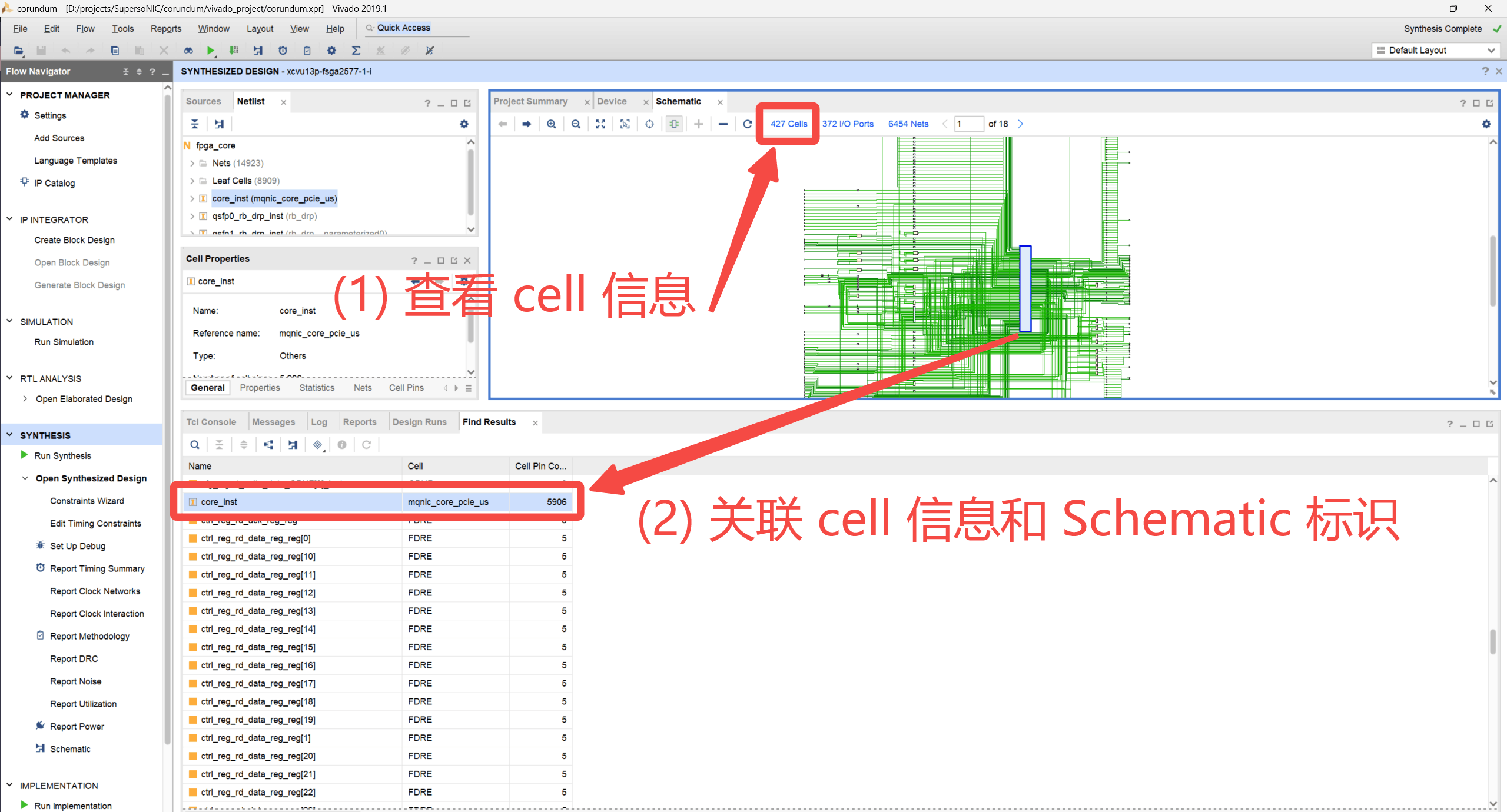This screenshot has height=812, width=1507.
Task: Close the Find Results tab
Action: click(535, 423)
